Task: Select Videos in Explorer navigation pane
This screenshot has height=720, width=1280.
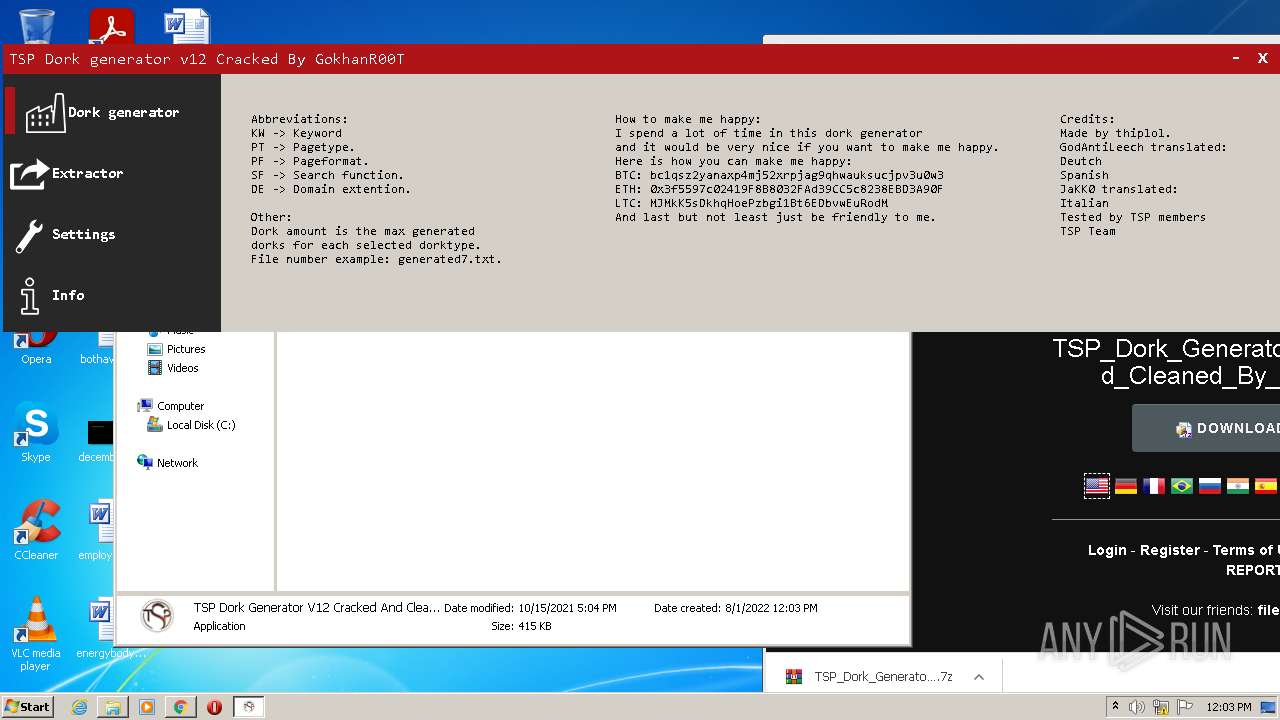Action: tap(174, 368)
